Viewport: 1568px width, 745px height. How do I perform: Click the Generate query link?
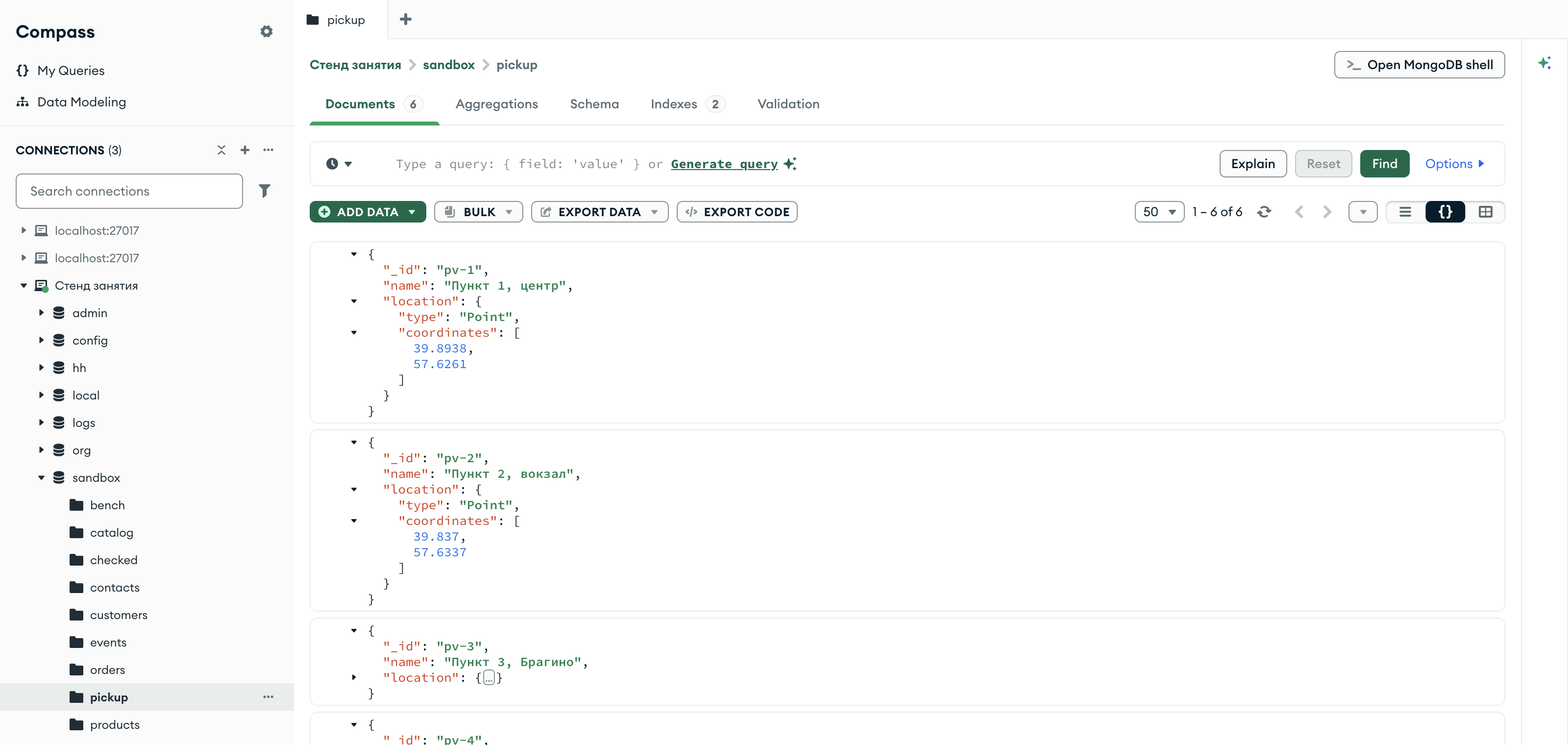[x=724, y=164]
